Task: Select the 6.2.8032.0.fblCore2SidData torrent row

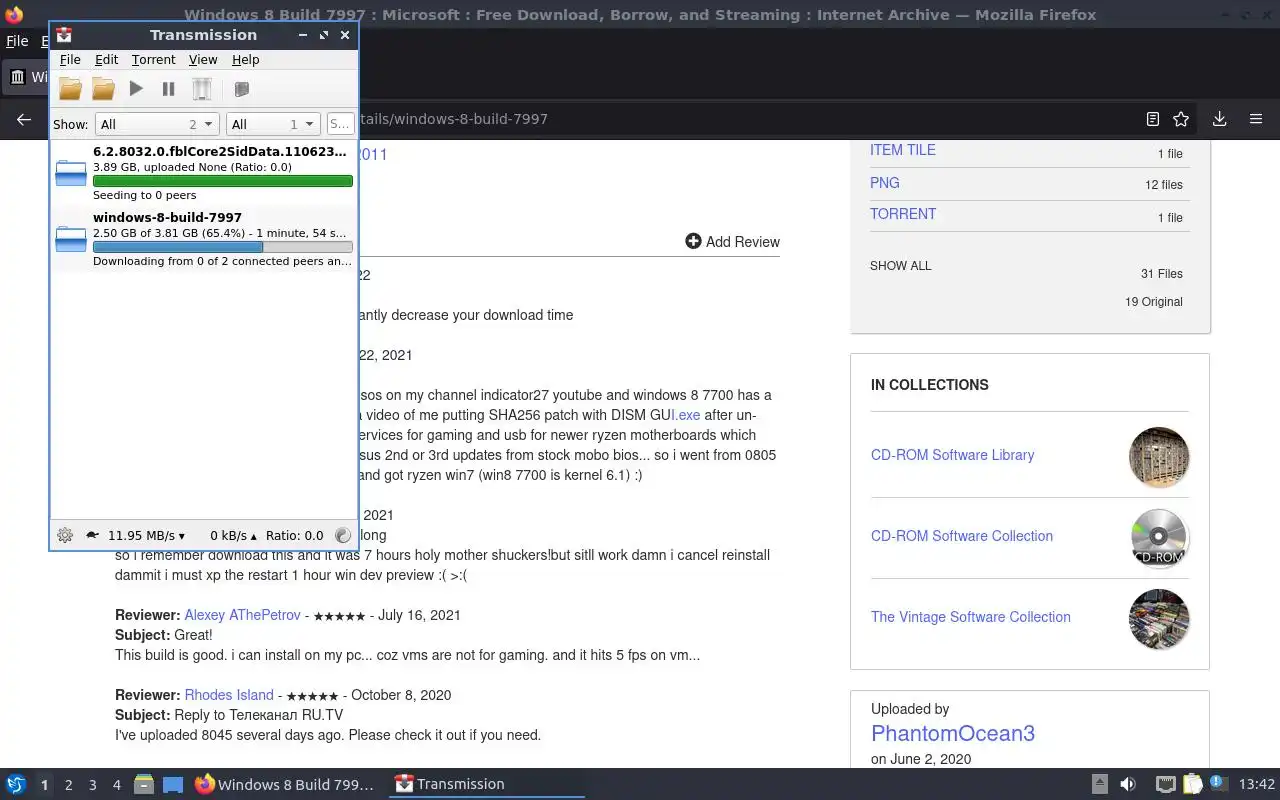Action: pos(204,173)
